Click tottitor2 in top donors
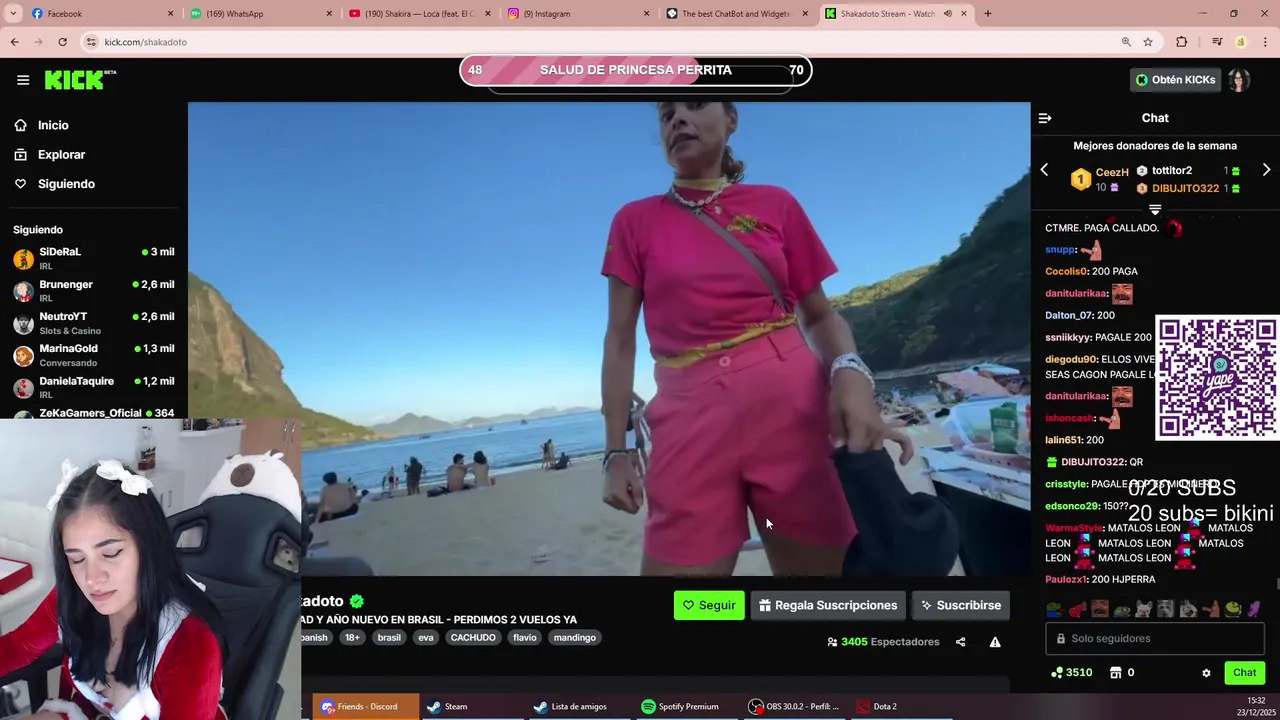Screen dimensions: 1280x720 [x=1172, y=171]
